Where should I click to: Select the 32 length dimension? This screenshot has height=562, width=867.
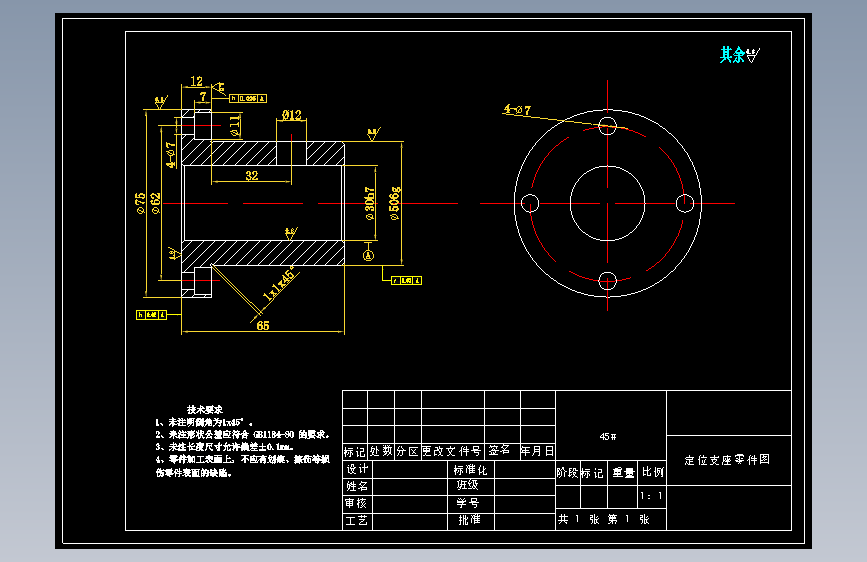(x=252, y=175)
